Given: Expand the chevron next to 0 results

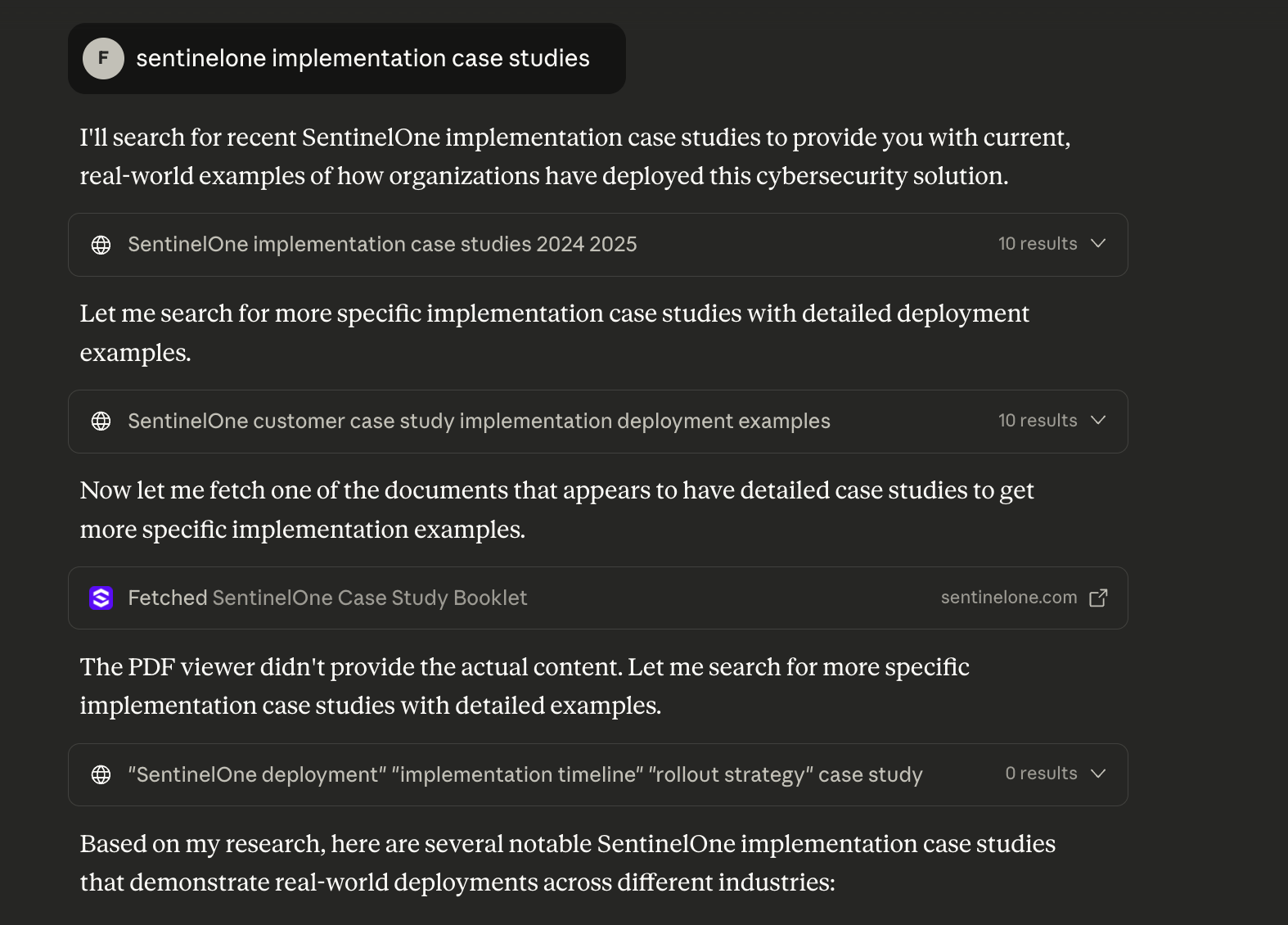Looking at the screenshot, I should 1098,774.
